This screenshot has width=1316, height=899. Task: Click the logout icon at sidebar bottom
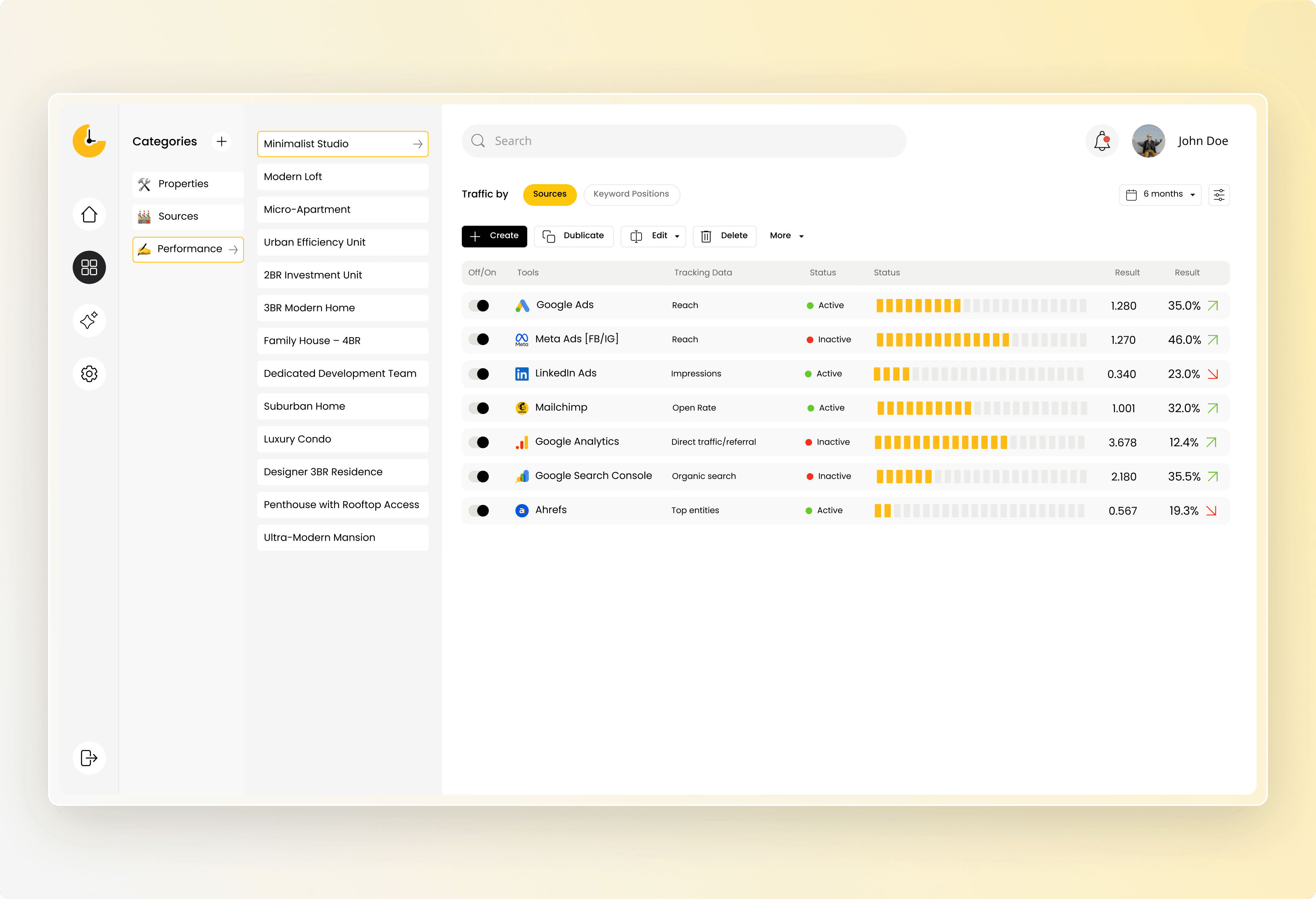(x=89, y=758)
